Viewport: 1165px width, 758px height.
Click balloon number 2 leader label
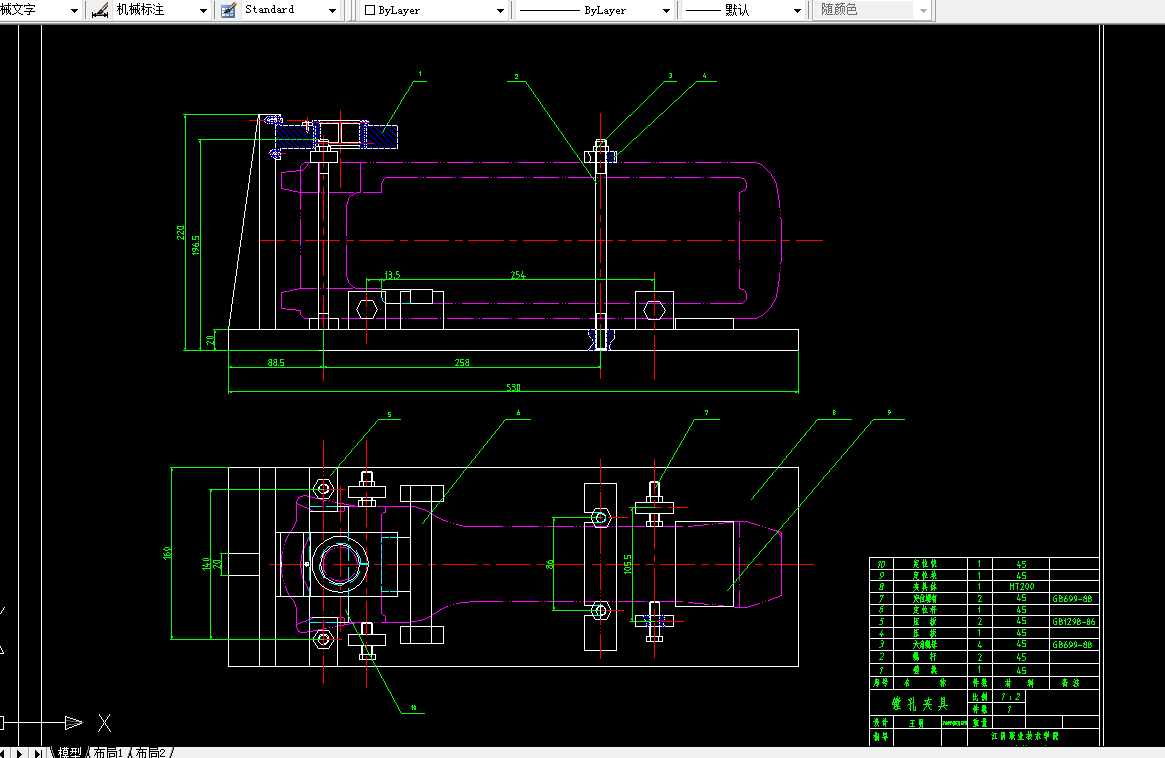(516, 77)
